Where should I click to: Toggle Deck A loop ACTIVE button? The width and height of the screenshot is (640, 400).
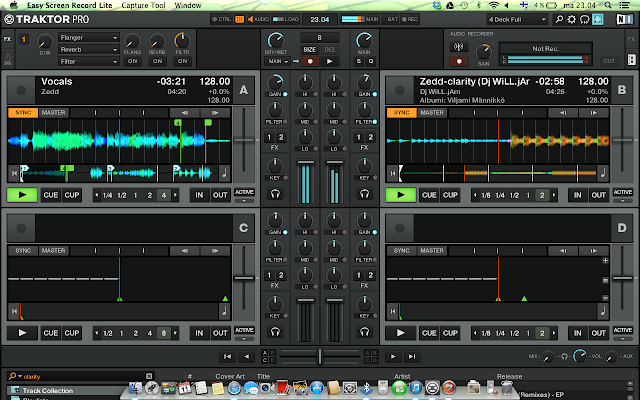pos(244,192)
